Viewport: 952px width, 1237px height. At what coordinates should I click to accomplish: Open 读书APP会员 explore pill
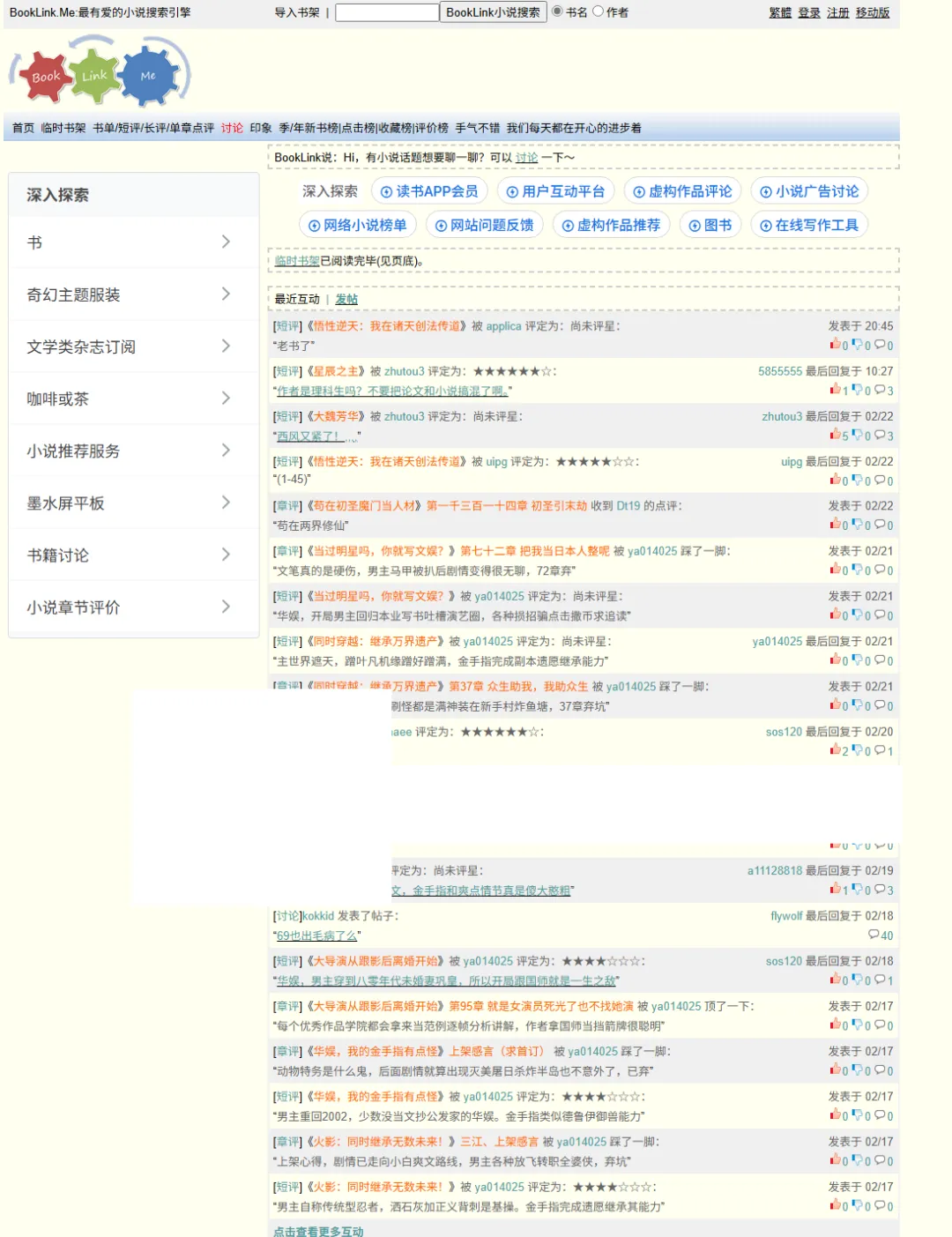(429, 191)
